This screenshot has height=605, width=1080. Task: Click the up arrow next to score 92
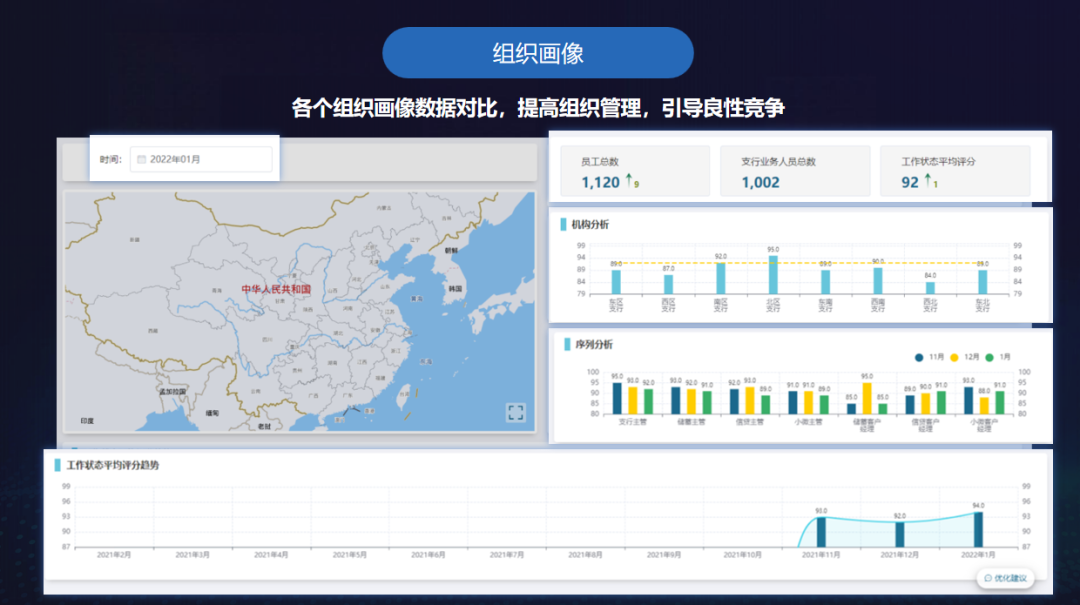[x=927, y=181]
